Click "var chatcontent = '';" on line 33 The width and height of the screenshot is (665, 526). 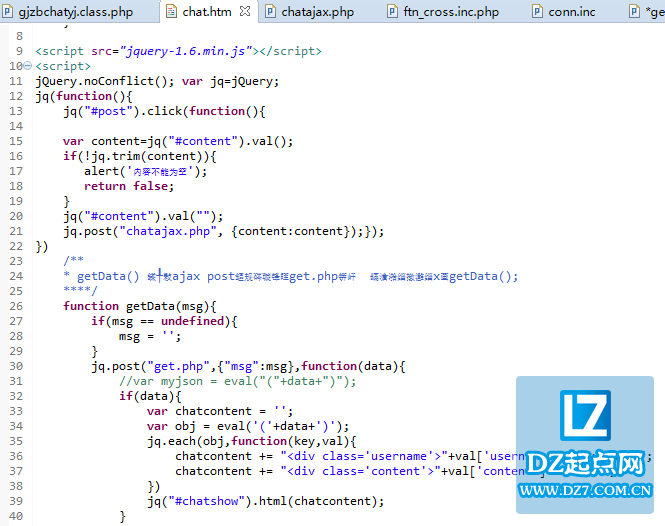point(220,411)
